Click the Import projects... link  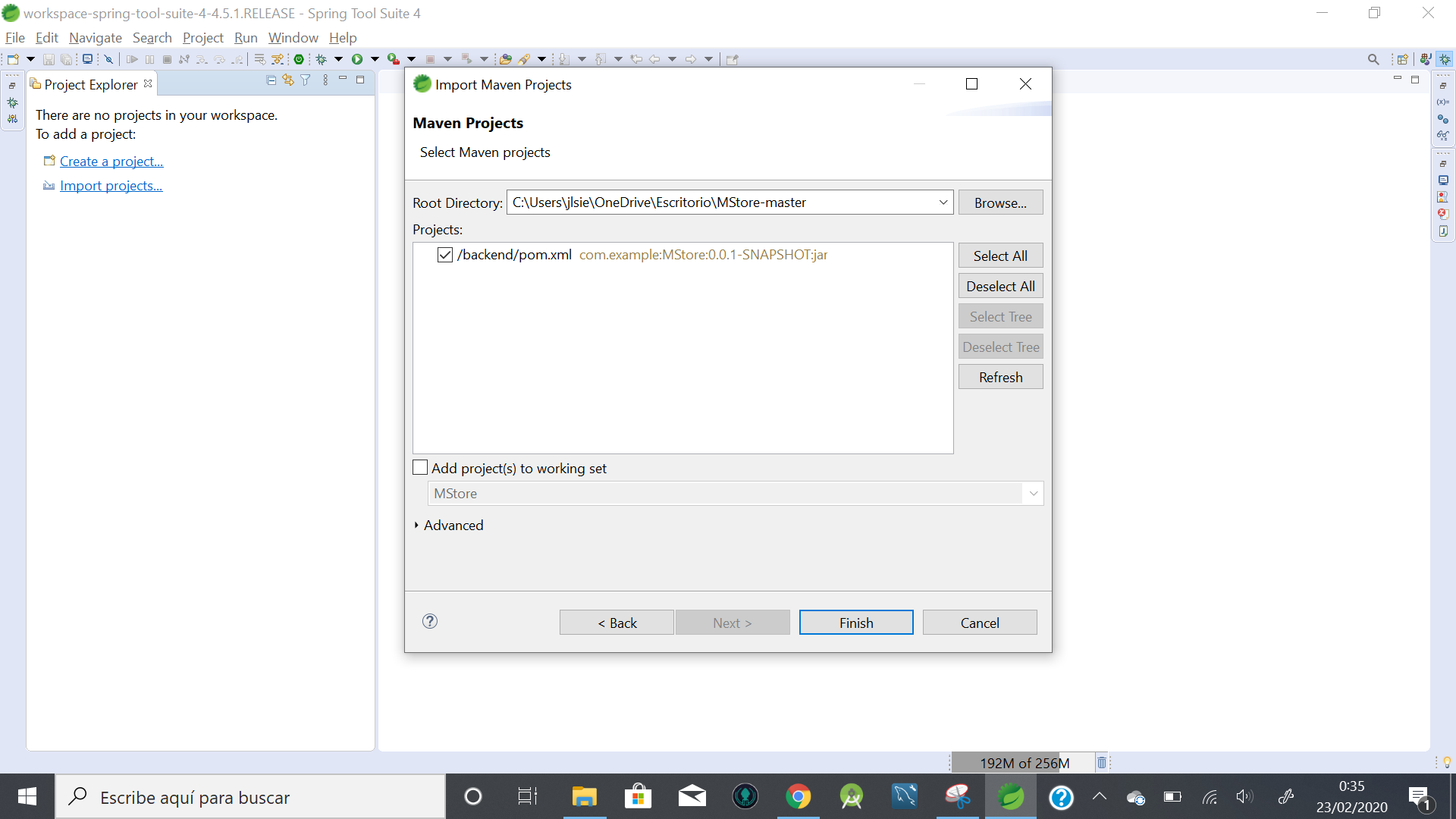[x=111, y=186]
